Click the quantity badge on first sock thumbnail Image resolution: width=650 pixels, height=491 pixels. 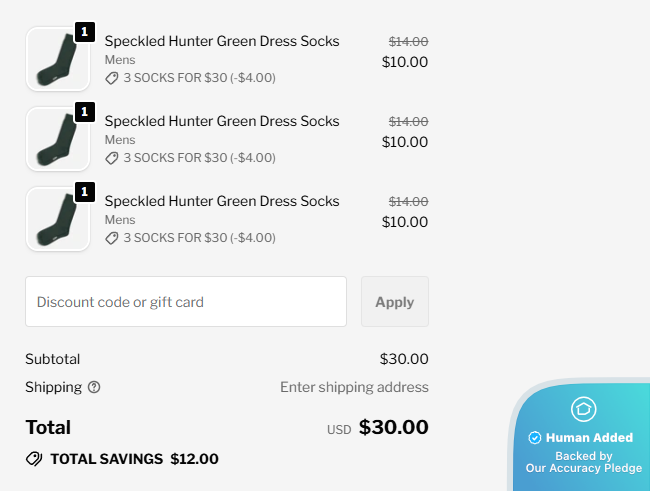(85, 32)
